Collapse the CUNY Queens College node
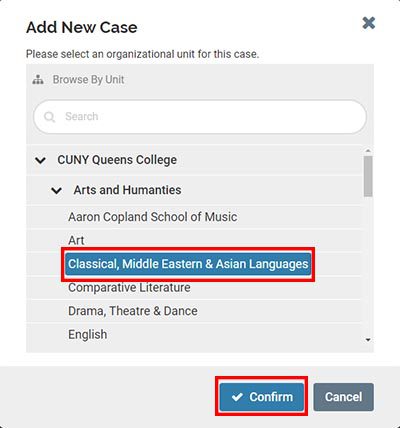 (x=40, y=160)
